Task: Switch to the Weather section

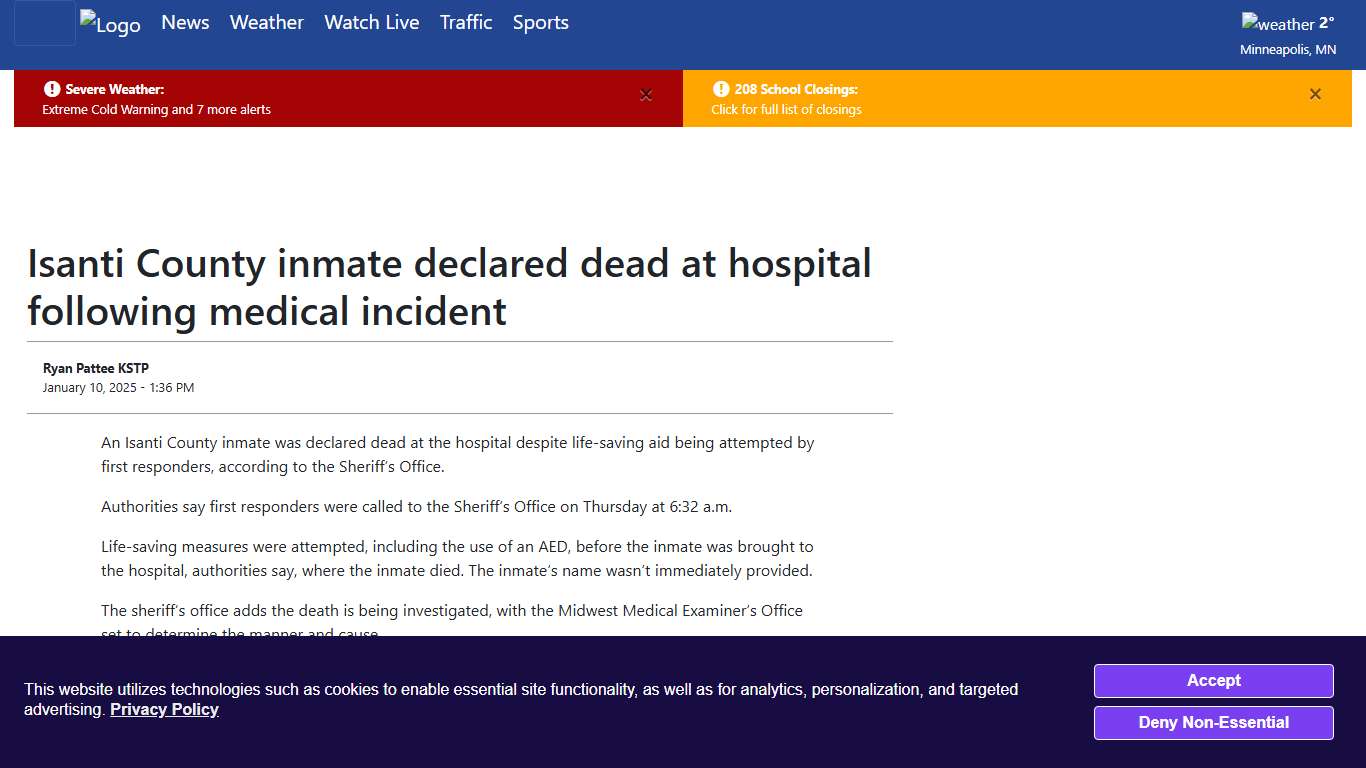Action: [x=266, y=22]
